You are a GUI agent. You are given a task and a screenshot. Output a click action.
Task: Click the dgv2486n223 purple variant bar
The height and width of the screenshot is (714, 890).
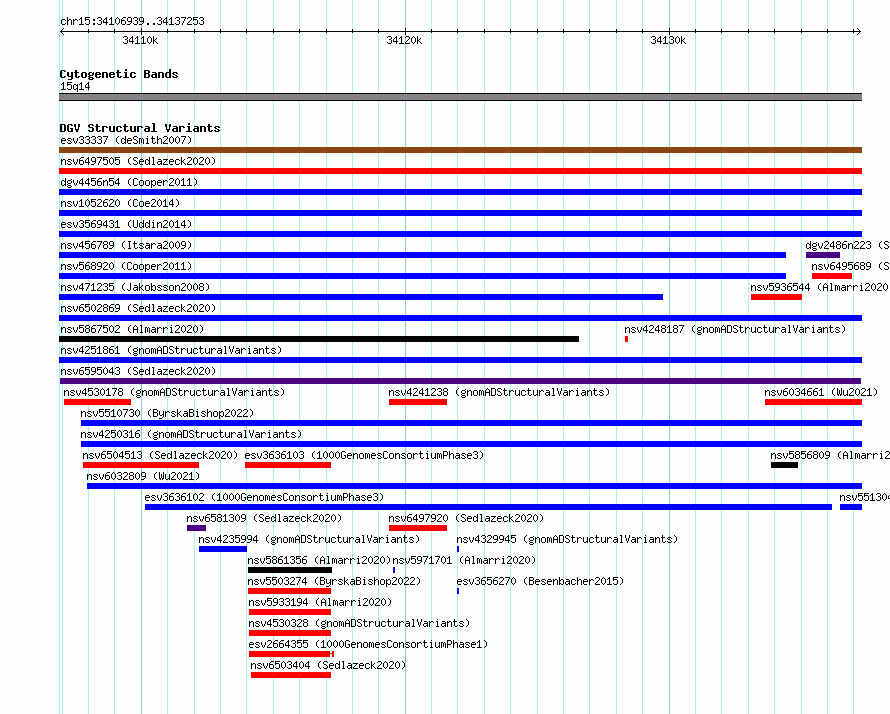(x=822, y=255)
